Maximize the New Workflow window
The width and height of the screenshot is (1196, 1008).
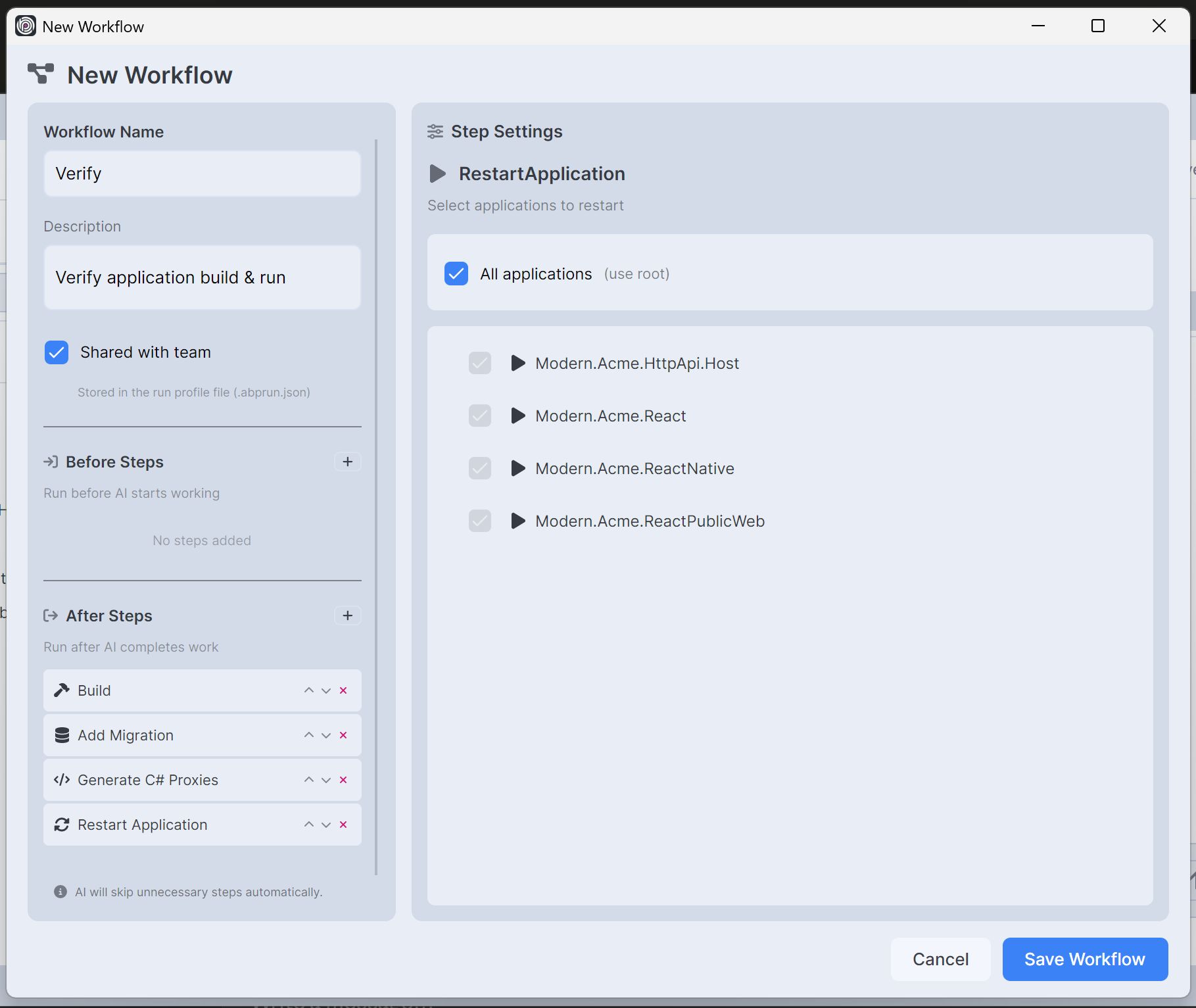point(1098,26)
